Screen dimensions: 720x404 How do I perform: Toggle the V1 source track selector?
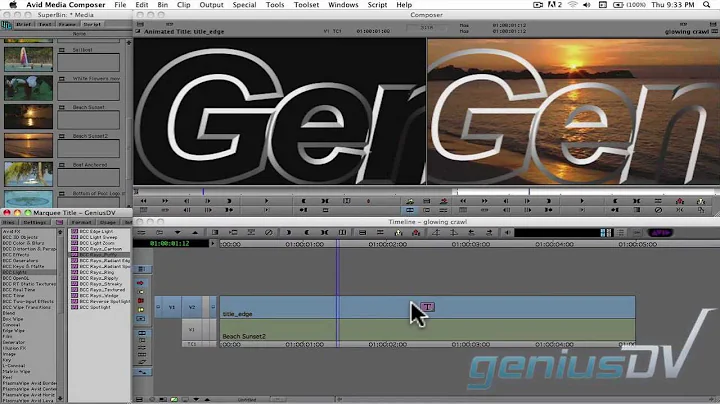point(172,307)
